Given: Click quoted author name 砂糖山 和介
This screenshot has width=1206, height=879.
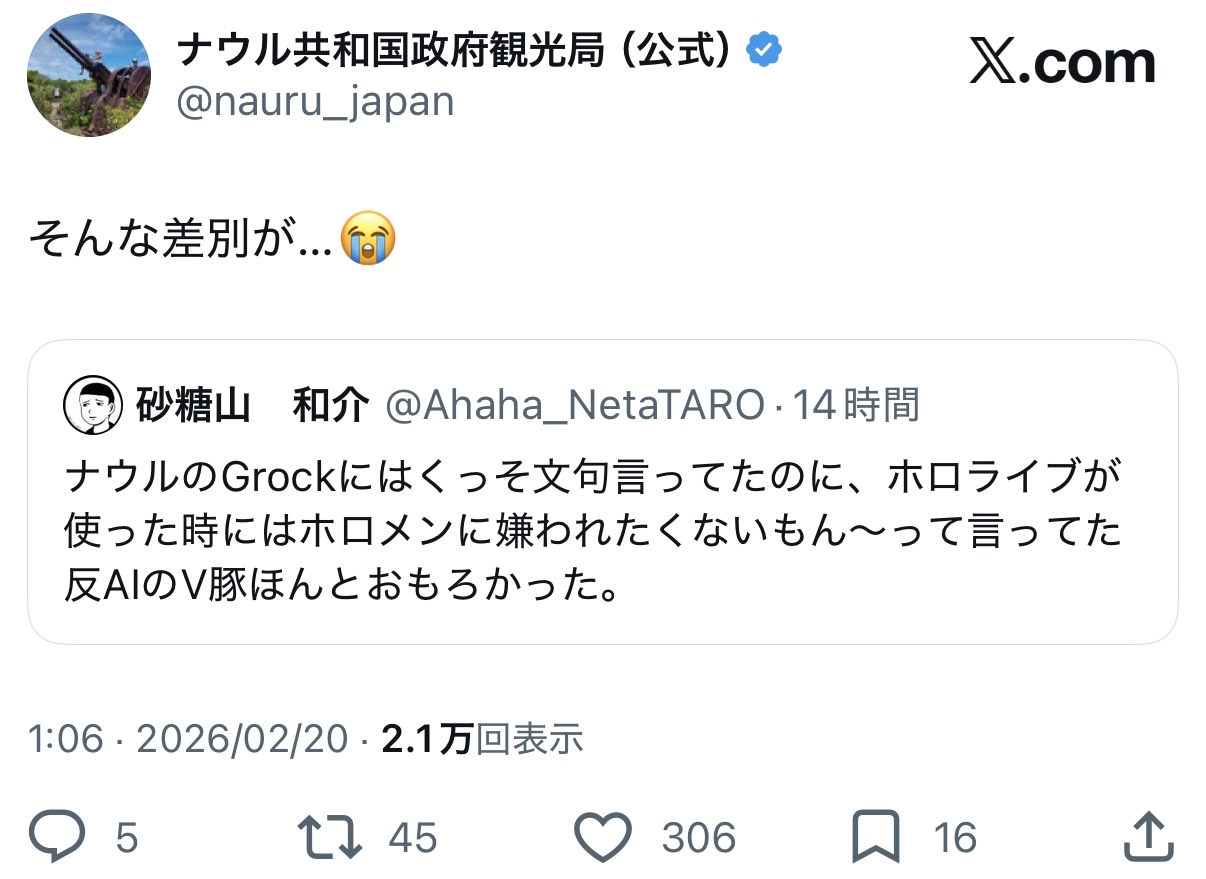Looking at the screenshot, I should (251, 405).
